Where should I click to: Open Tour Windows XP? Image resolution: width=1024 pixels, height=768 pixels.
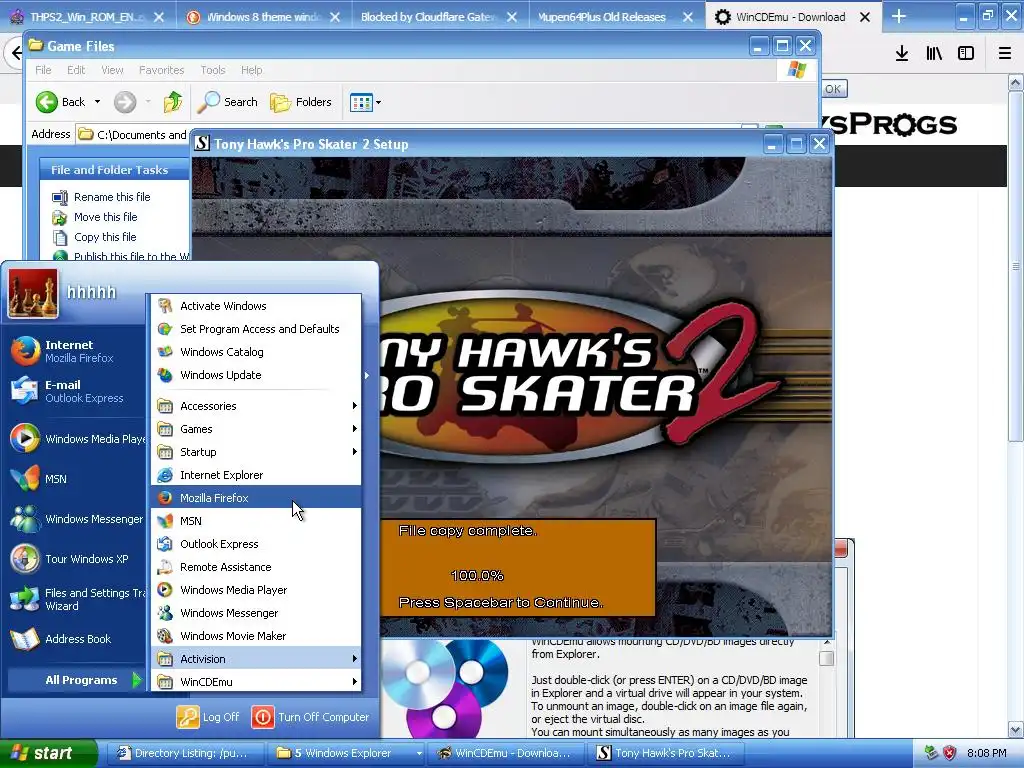(x=76, y=559)
